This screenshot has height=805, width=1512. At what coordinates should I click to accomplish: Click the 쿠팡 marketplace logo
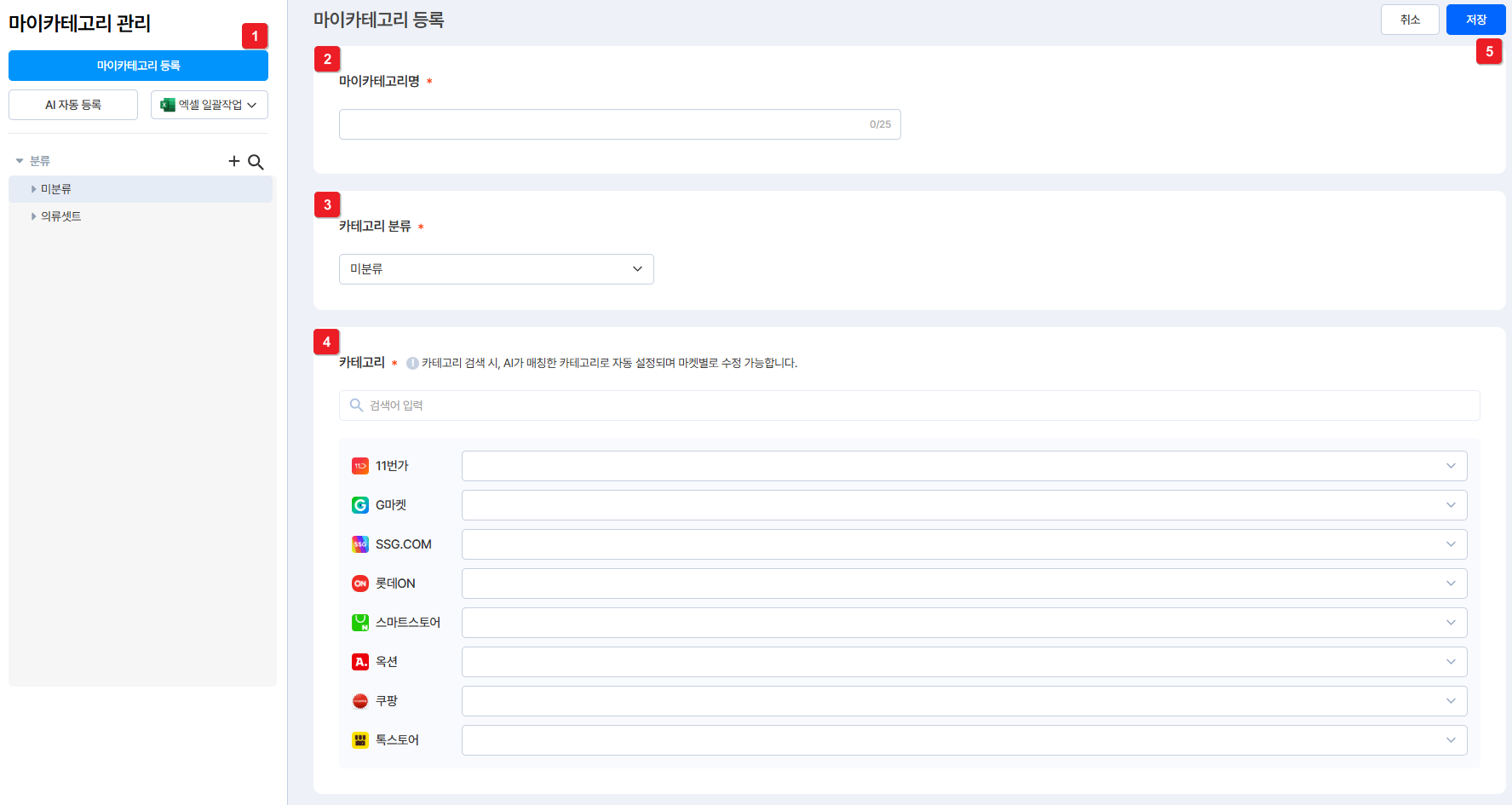360,701
